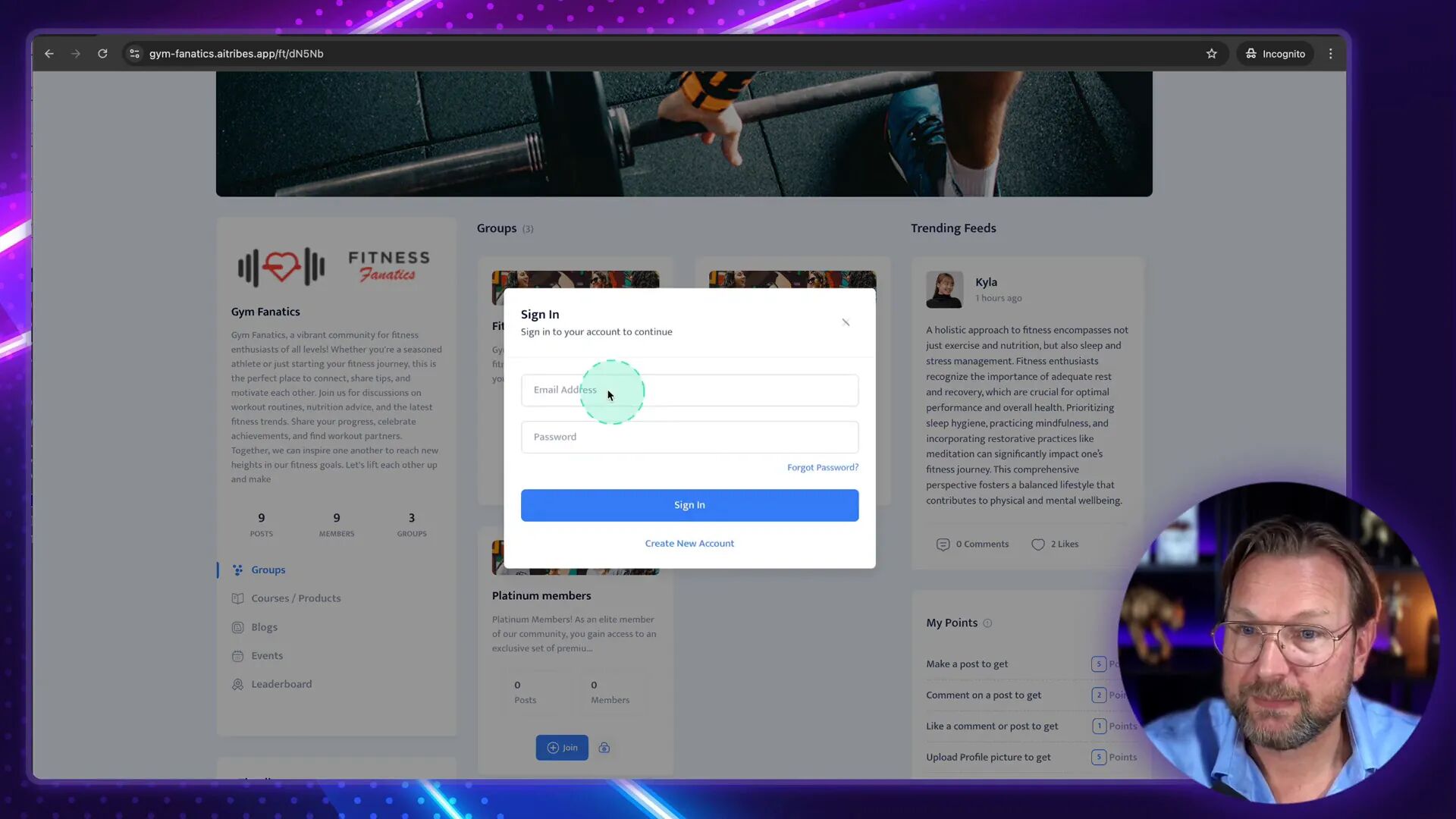Click the like icon on Kyla's post
This screenshot has width=1456, height=819.
click(1037, 543)
